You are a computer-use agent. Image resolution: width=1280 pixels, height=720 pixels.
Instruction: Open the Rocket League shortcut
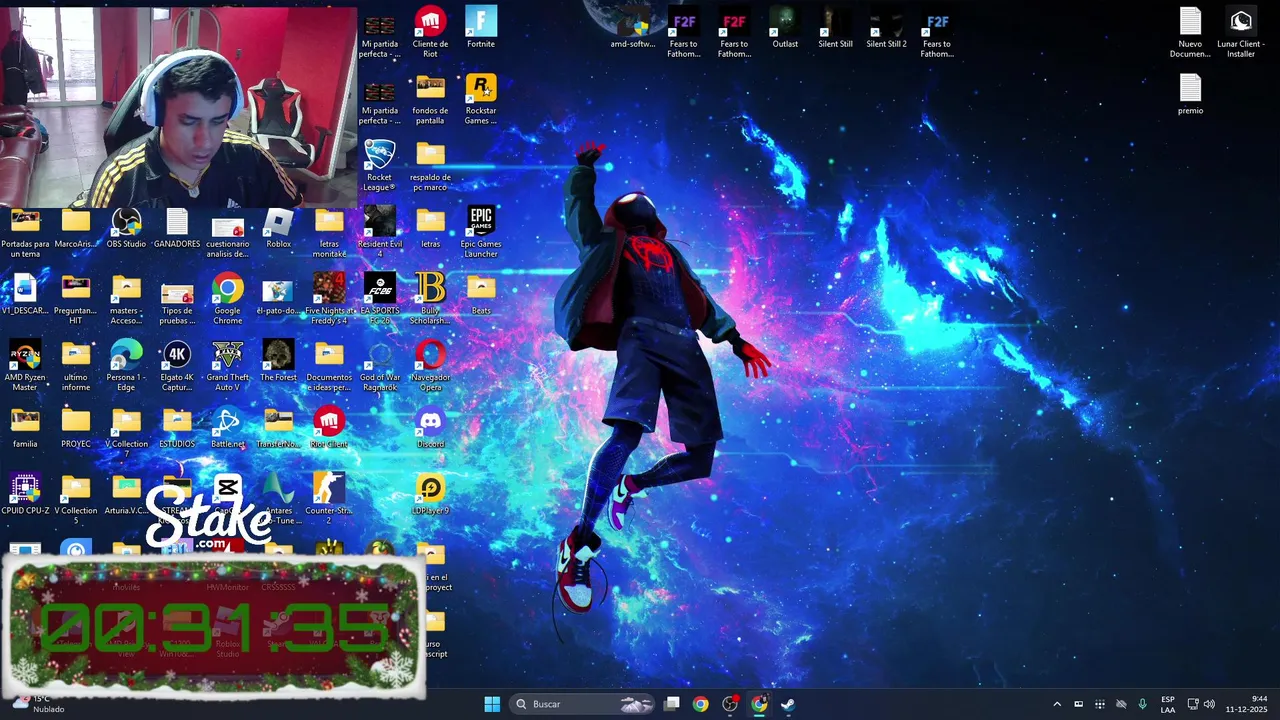379,165
